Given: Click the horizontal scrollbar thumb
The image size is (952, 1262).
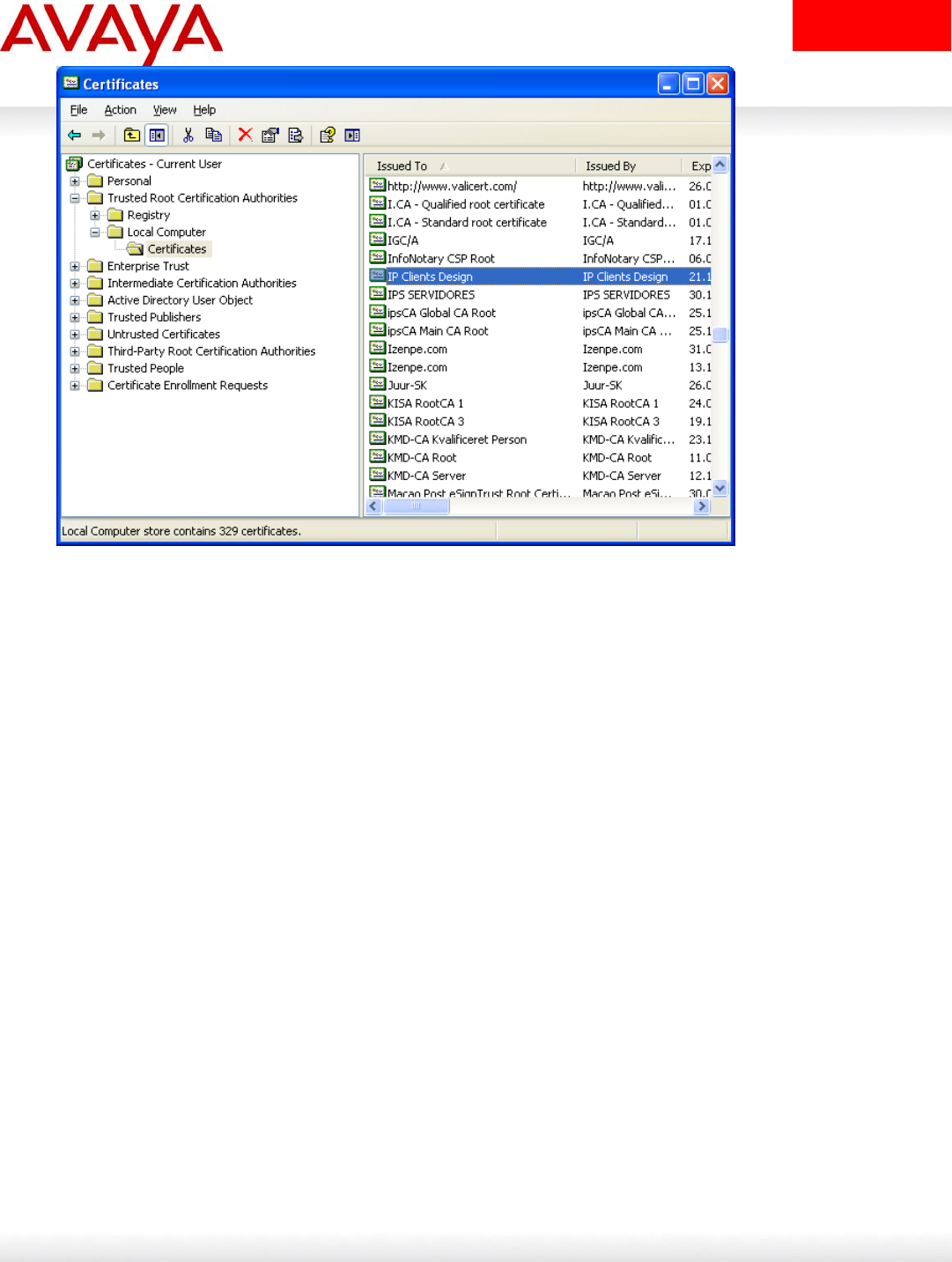Looking at the screenshot, I should point(416,506).
